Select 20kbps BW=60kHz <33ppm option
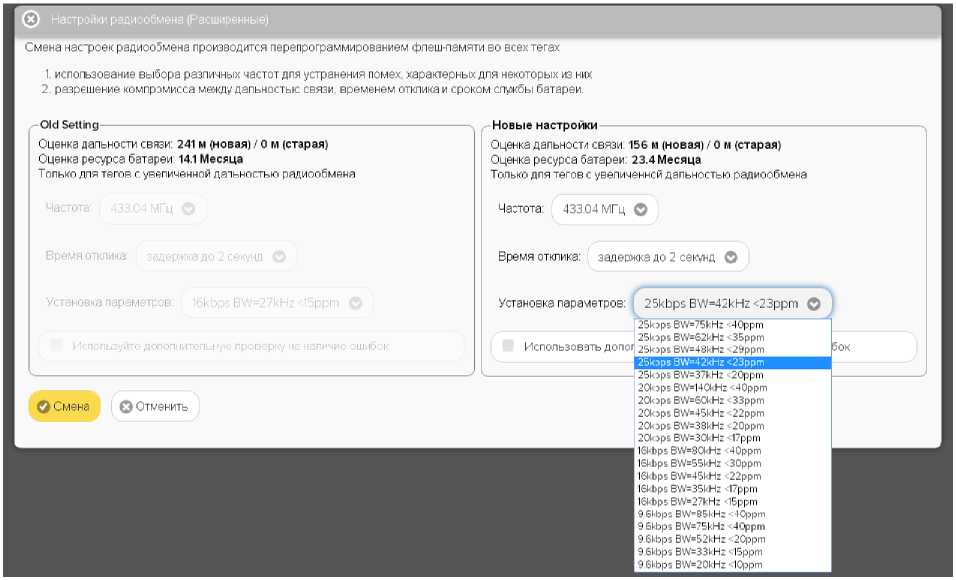The width and height of the screenshot is (956, 580). (x=733, y=400)
